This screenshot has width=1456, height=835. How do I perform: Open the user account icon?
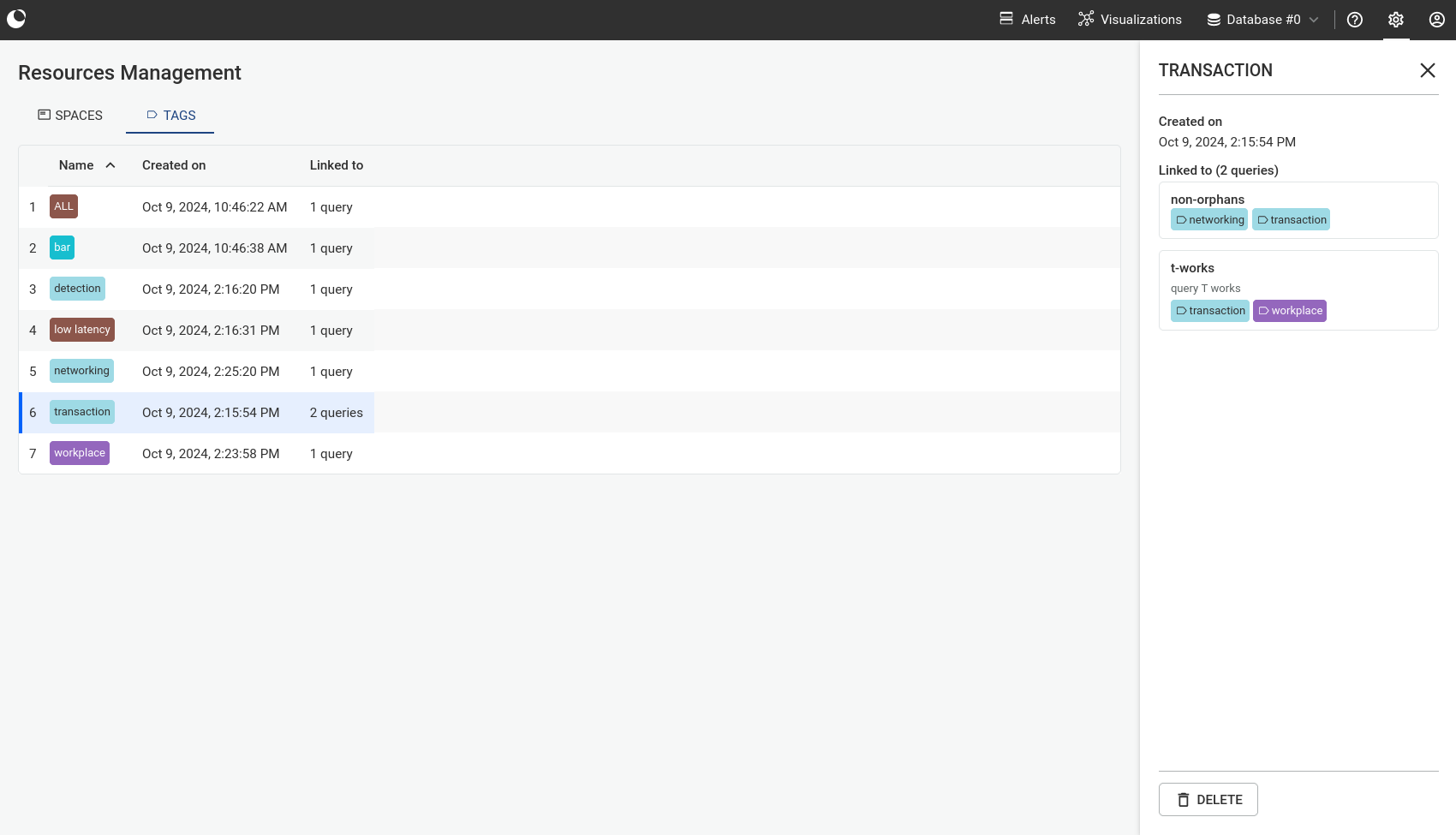[1437, 20]
